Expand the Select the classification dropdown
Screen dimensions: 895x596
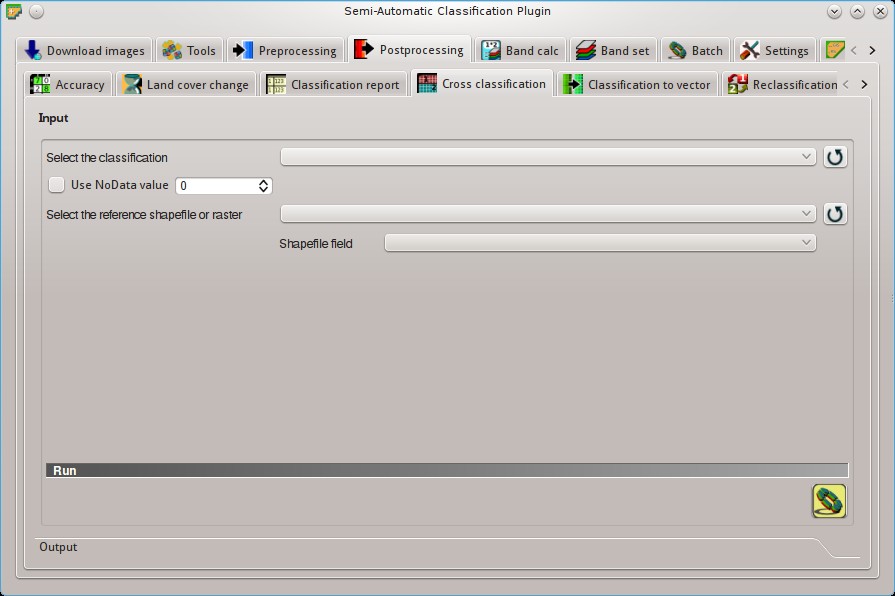[548, 156]
